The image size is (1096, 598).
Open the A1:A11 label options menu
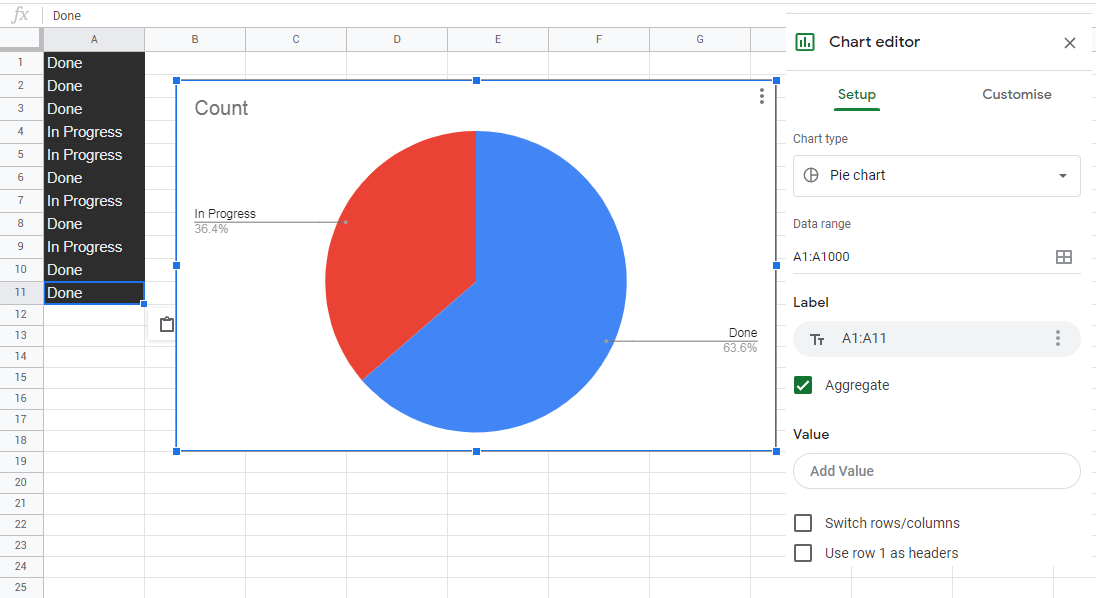pos(1058,339)
